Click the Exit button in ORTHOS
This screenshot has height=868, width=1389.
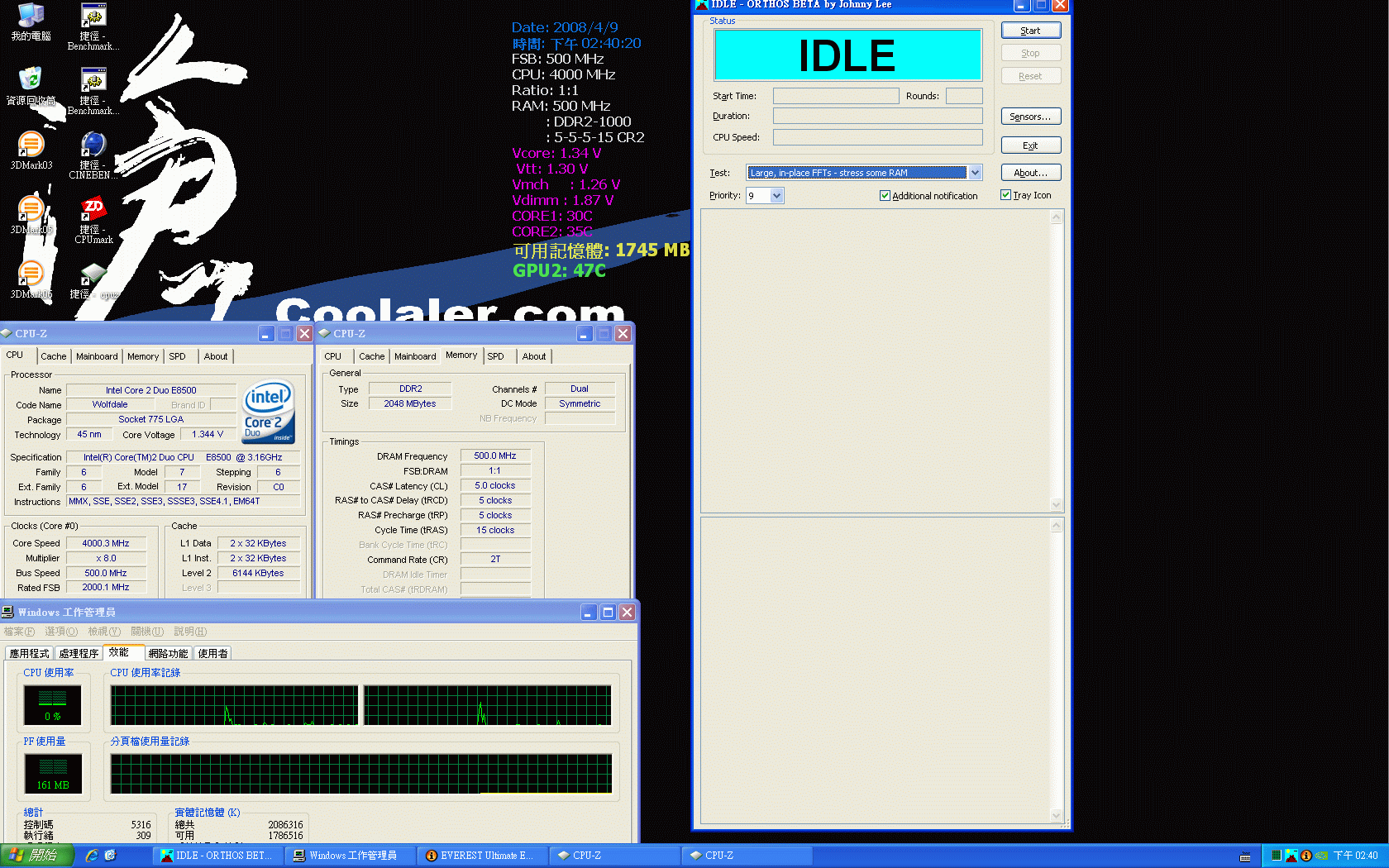[1030, 145]
